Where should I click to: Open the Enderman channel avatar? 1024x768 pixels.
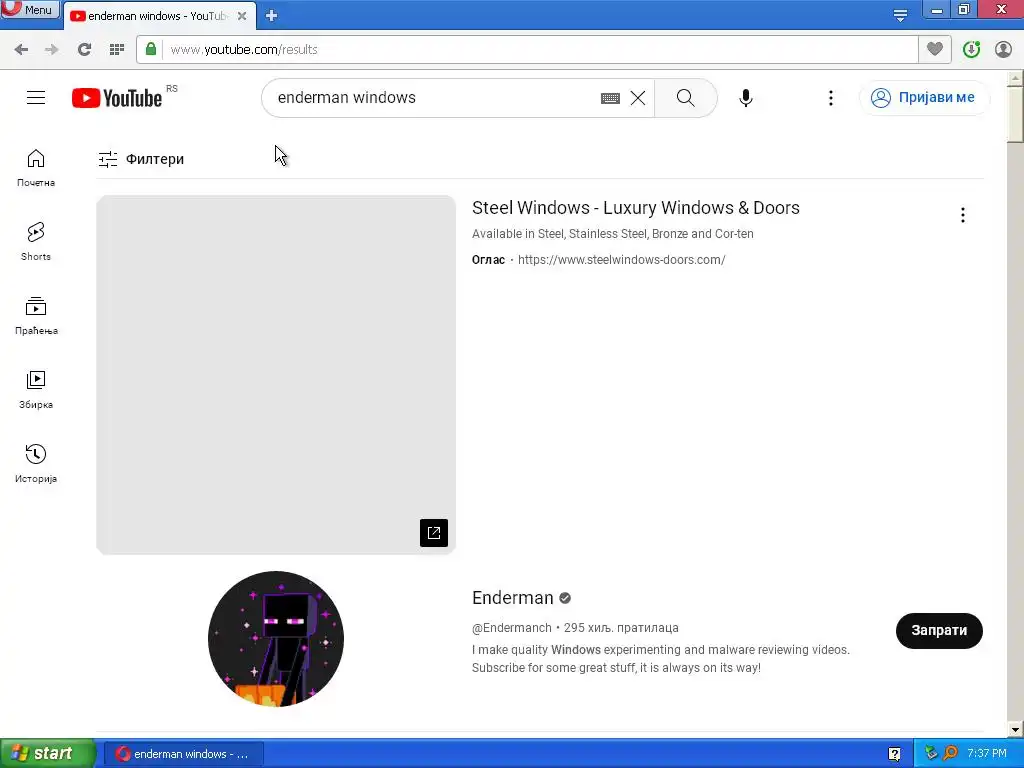276,639
